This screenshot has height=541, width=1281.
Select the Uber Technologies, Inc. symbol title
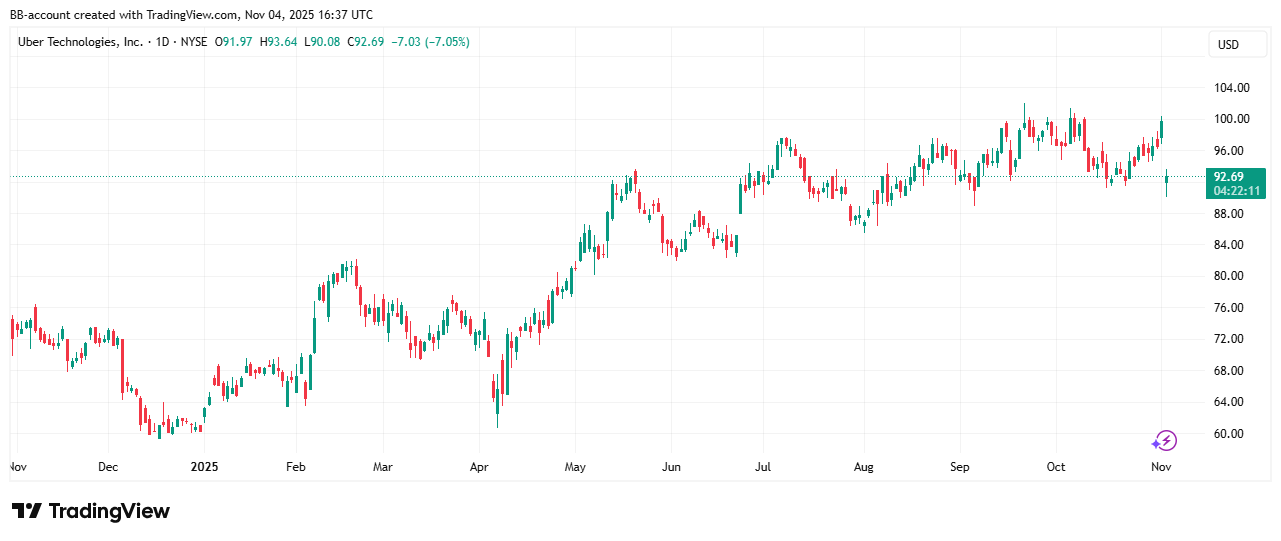(80, 42)
